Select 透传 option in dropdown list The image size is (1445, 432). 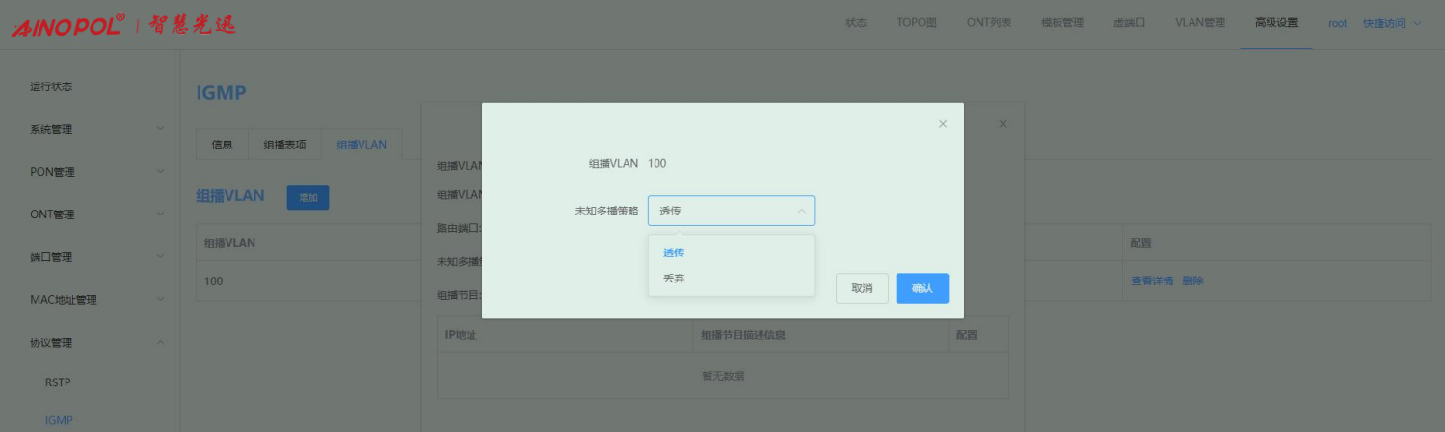point(674,252)
